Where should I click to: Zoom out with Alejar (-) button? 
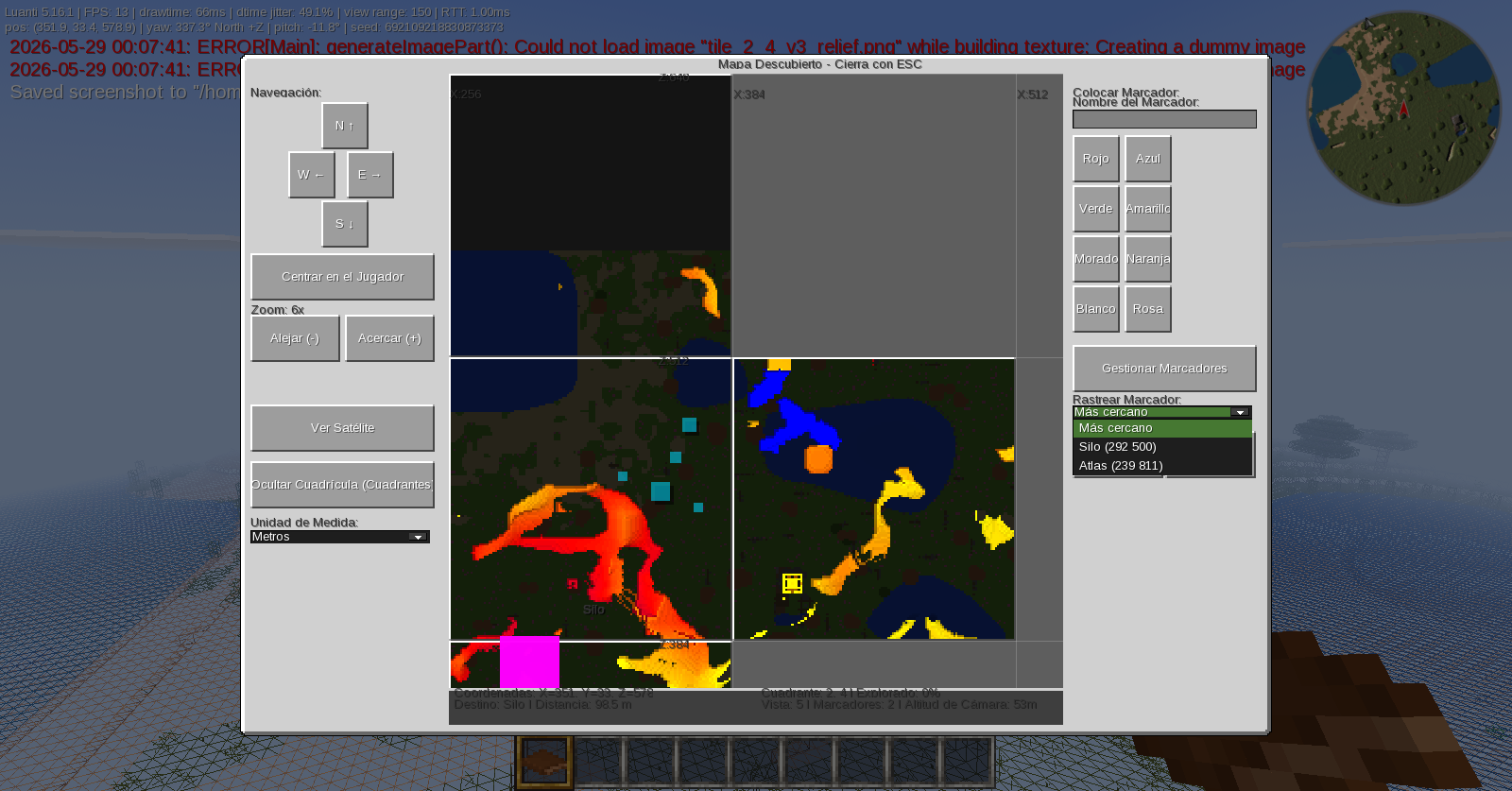(295, 338)
